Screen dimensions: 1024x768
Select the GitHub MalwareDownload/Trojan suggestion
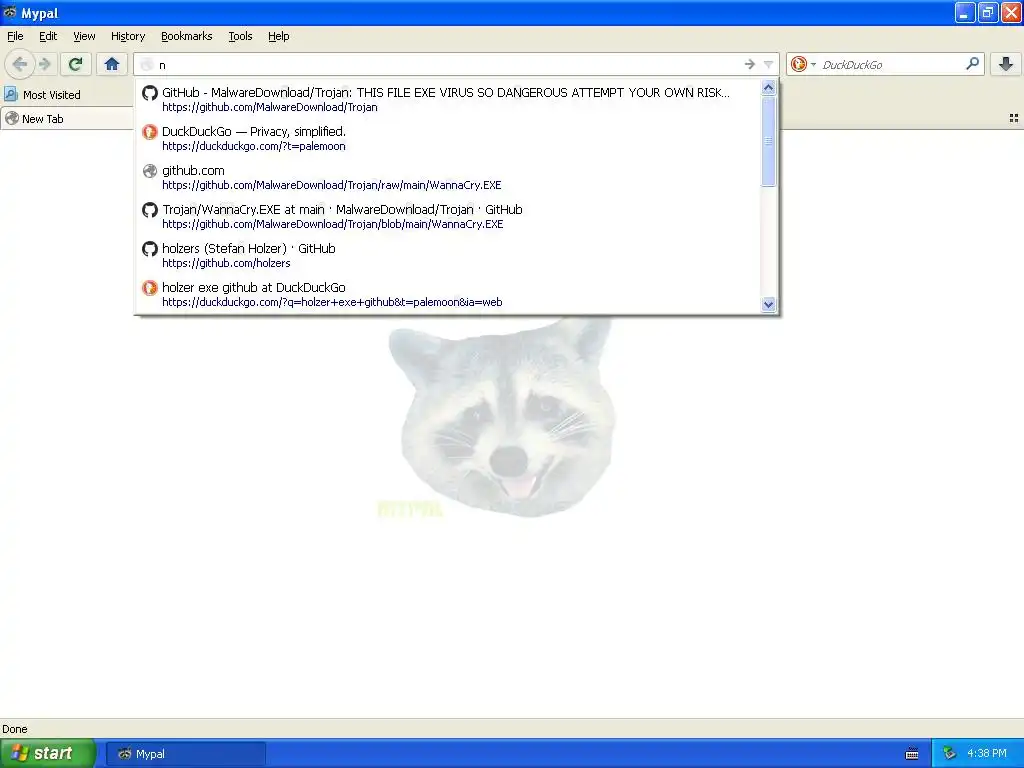pyautogui.click(x=448, y=99)
